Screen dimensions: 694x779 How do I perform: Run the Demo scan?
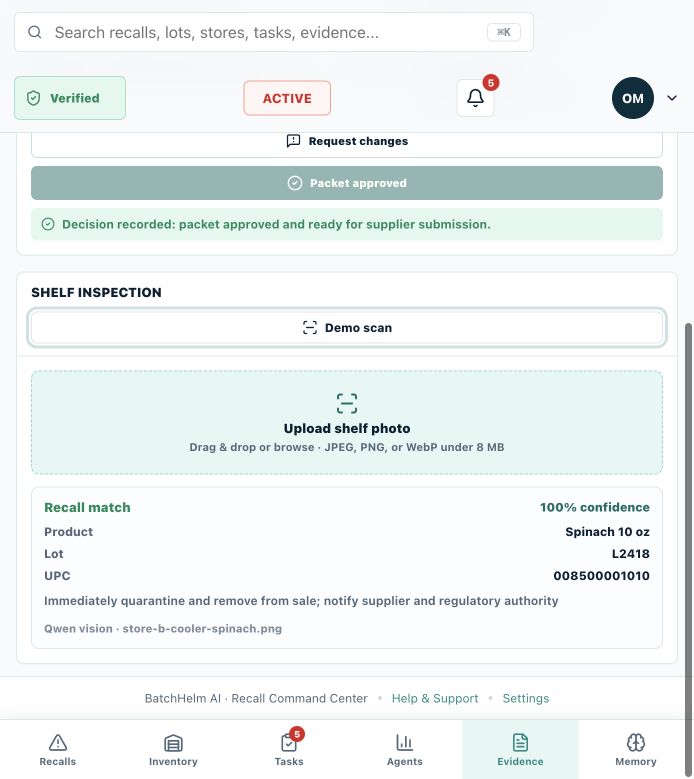coord(347,328)
